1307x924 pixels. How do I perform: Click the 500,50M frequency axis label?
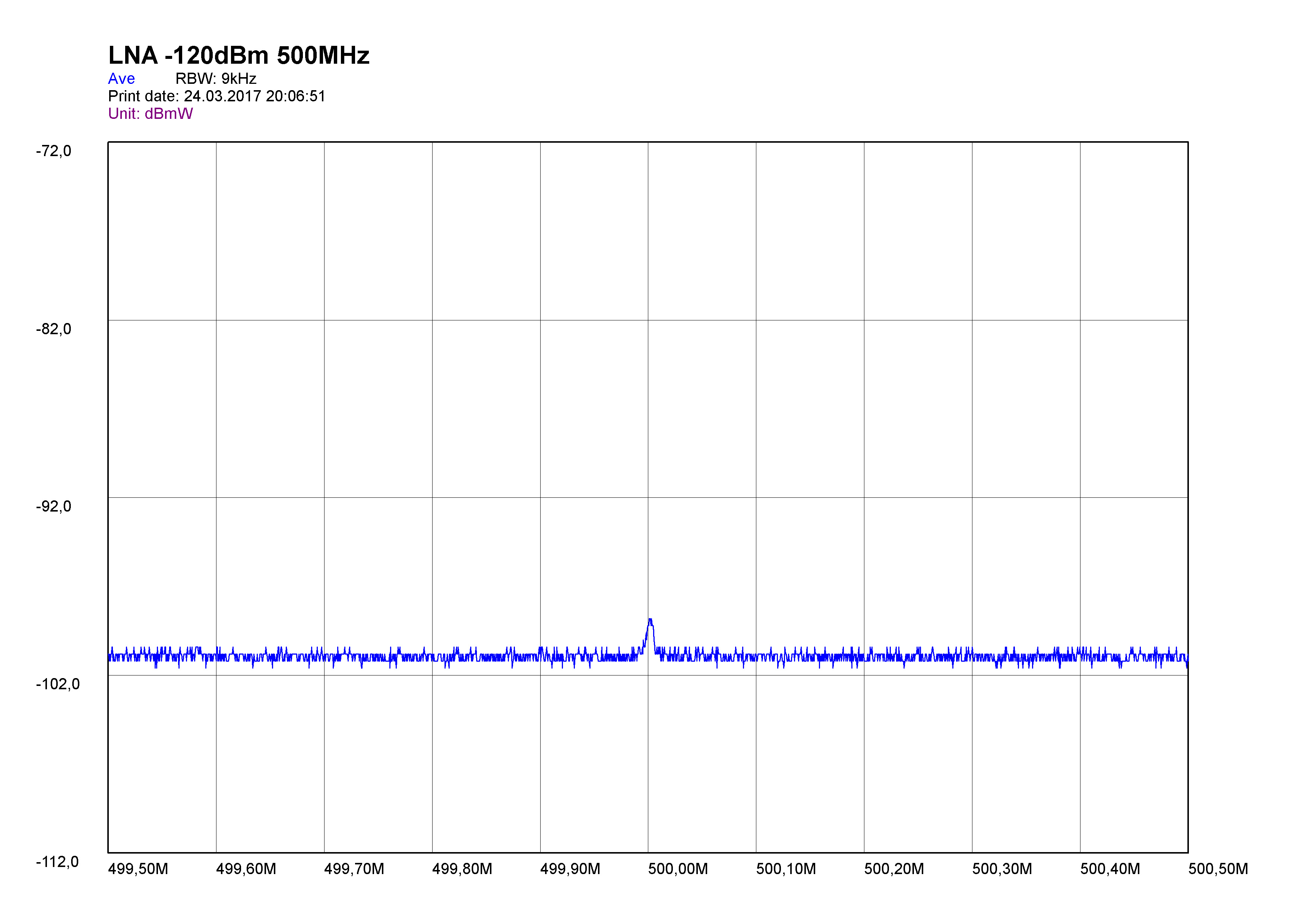[1218, 869]
